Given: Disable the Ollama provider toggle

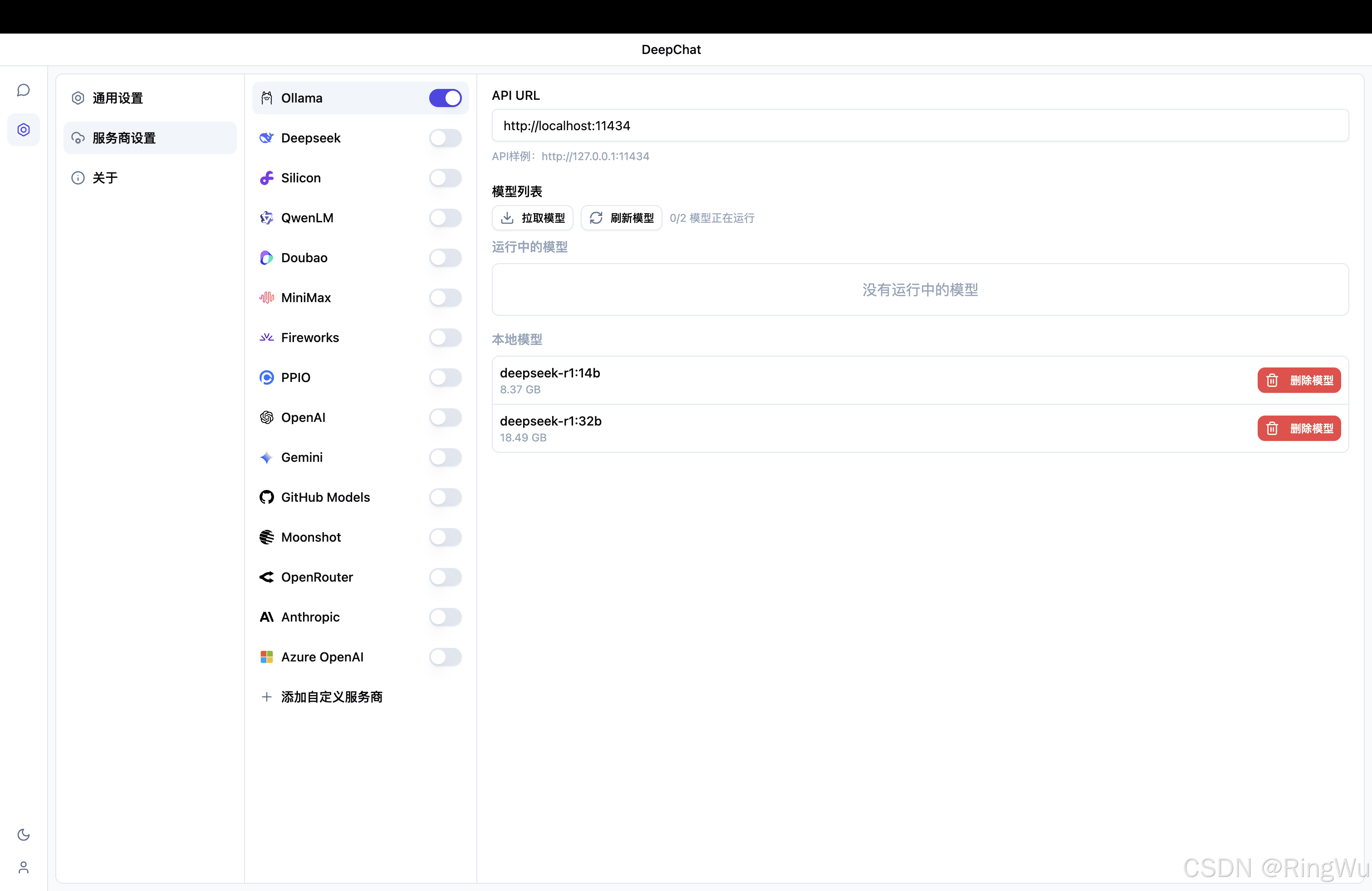Looking at the screenshot, I should pyautogui.click(x=445, y=98).
